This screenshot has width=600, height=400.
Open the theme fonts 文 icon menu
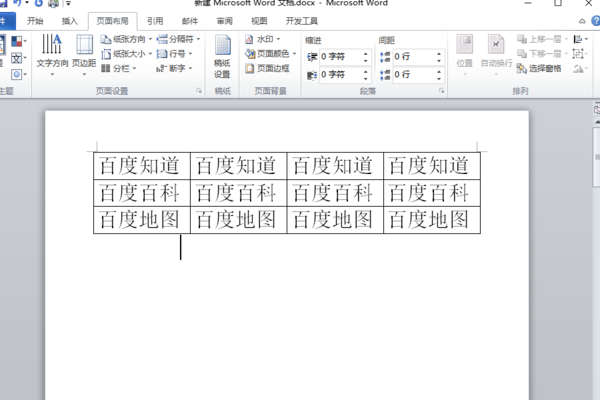pos(18,58)
